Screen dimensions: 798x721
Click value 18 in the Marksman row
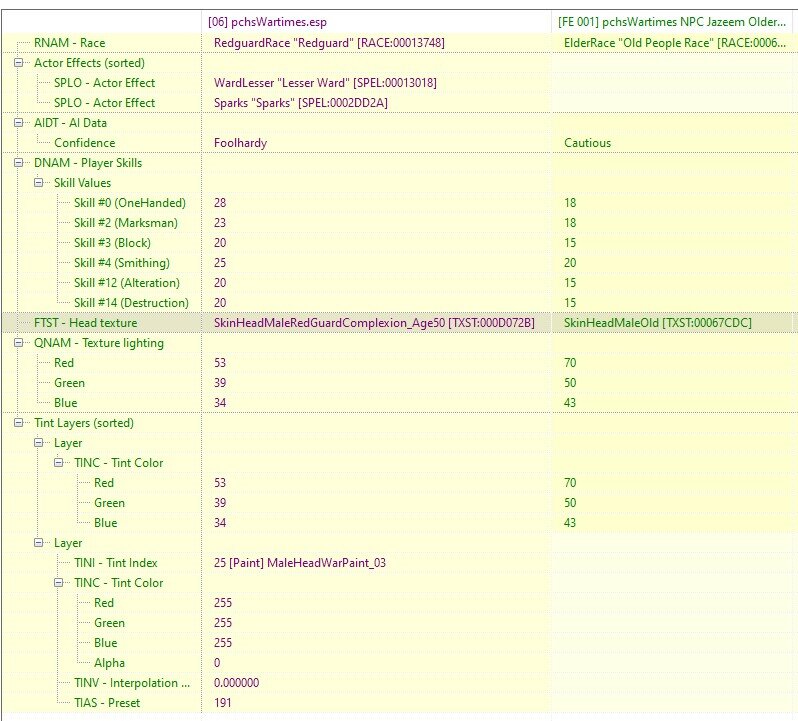(570, 223)
